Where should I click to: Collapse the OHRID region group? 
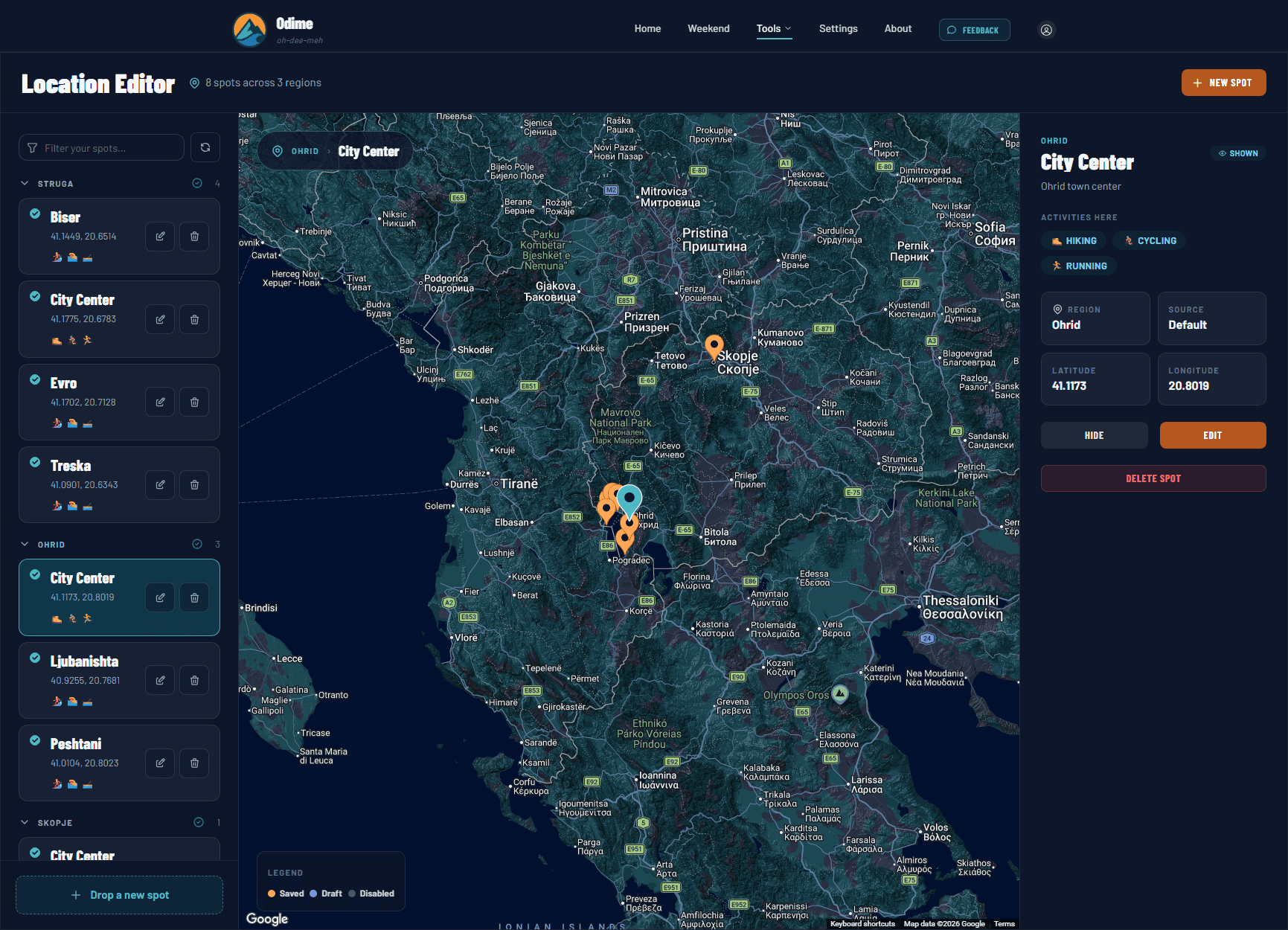pos(25,544)
